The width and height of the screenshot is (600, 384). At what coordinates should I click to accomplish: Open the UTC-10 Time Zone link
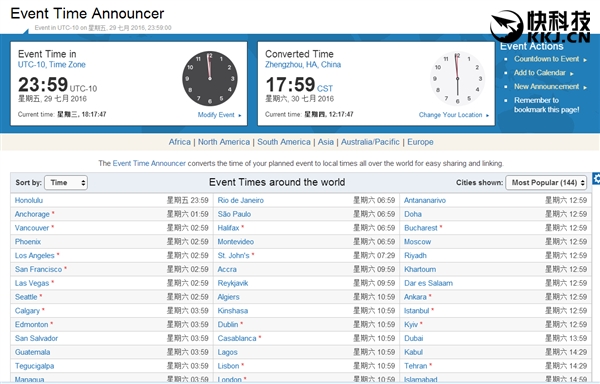click(x=52, y=65)
